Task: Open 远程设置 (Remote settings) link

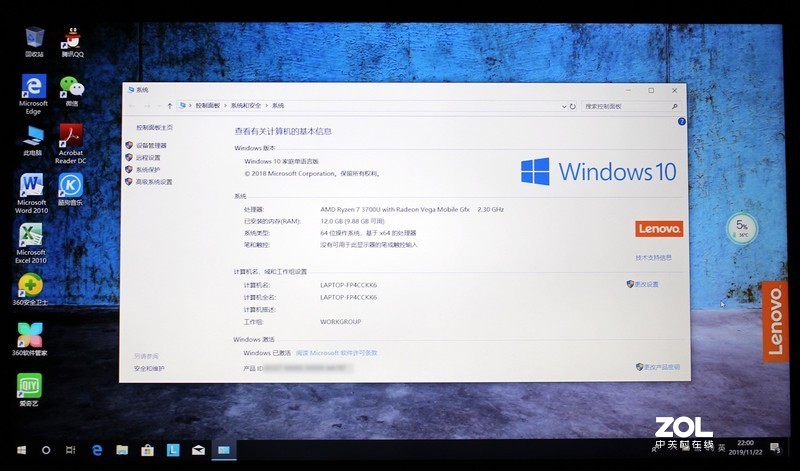Action: pos(148,158)
